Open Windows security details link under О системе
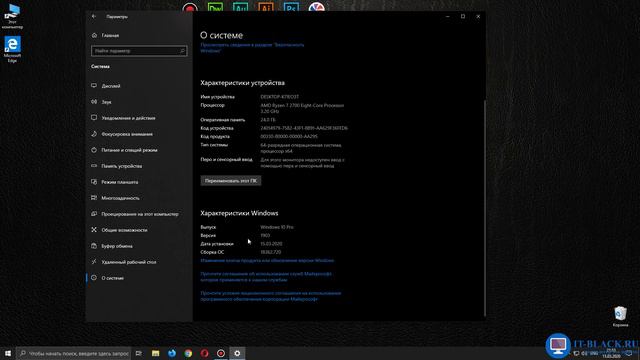 click(252, 48)
